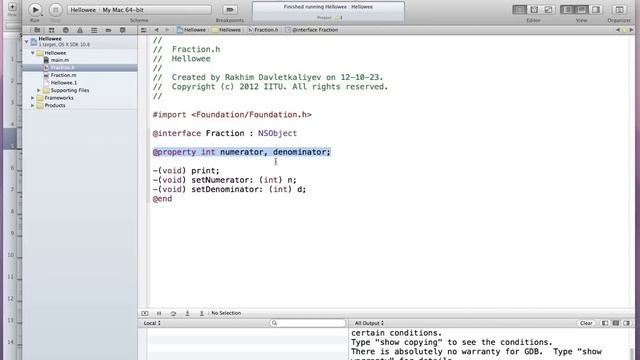This screenshot has height=360, width=640.
Task: Show the Search navigator
Action: [66, 30]
